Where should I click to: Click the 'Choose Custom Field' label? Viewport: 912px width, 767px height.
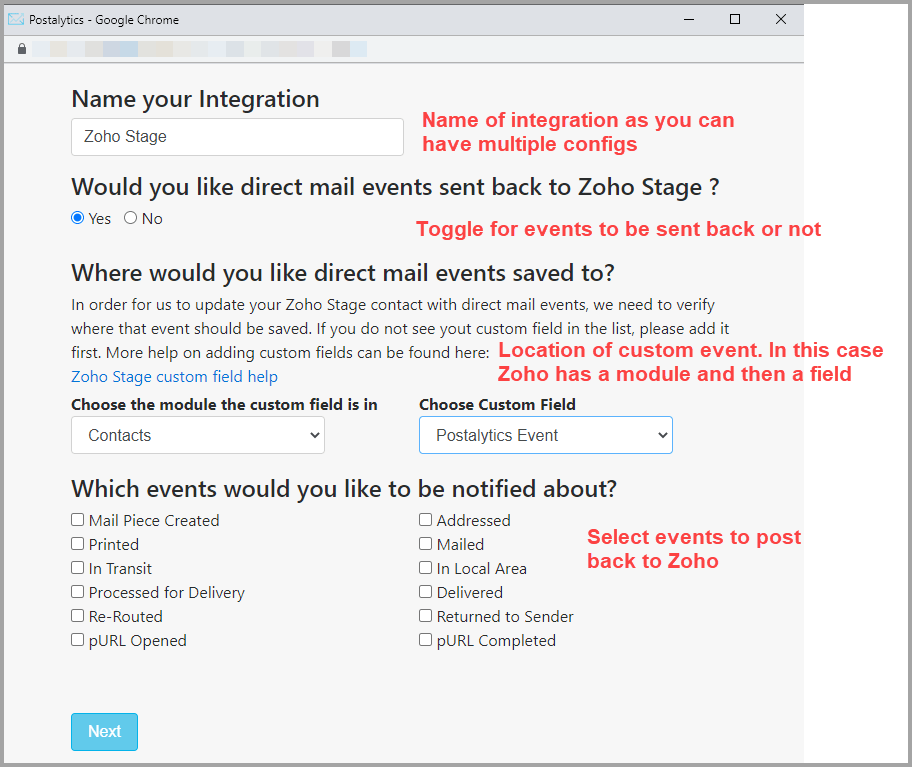coord(497,405)
